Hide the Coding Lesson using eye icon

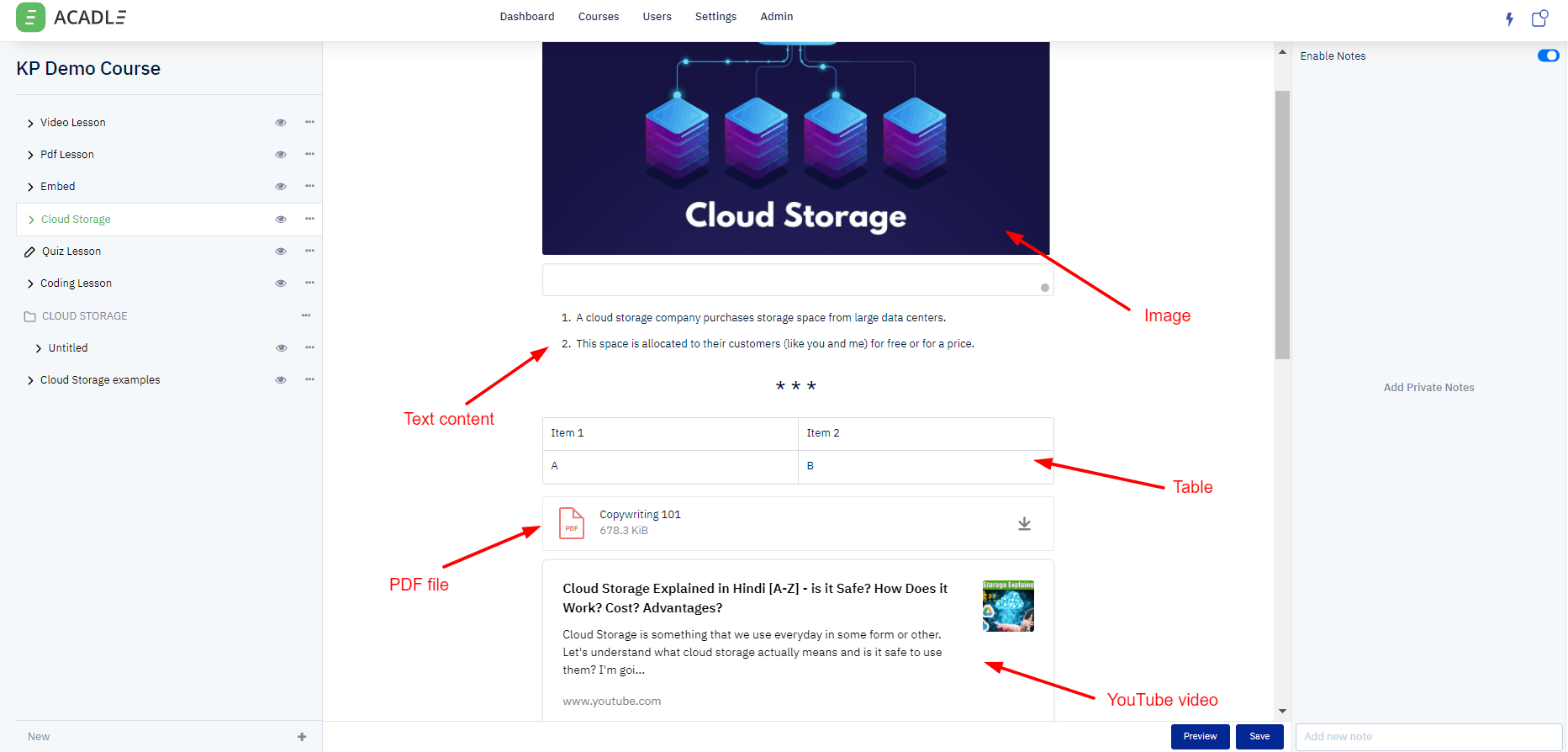click(x=281, y=283)
